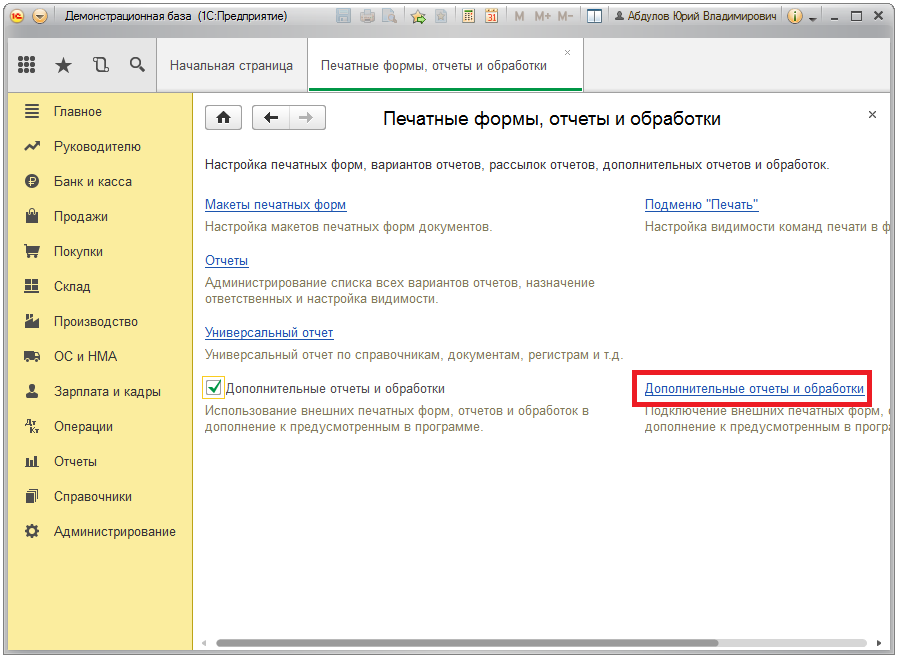Open Руководителю section
Screen dimensions: 897x658
[97, 146]
